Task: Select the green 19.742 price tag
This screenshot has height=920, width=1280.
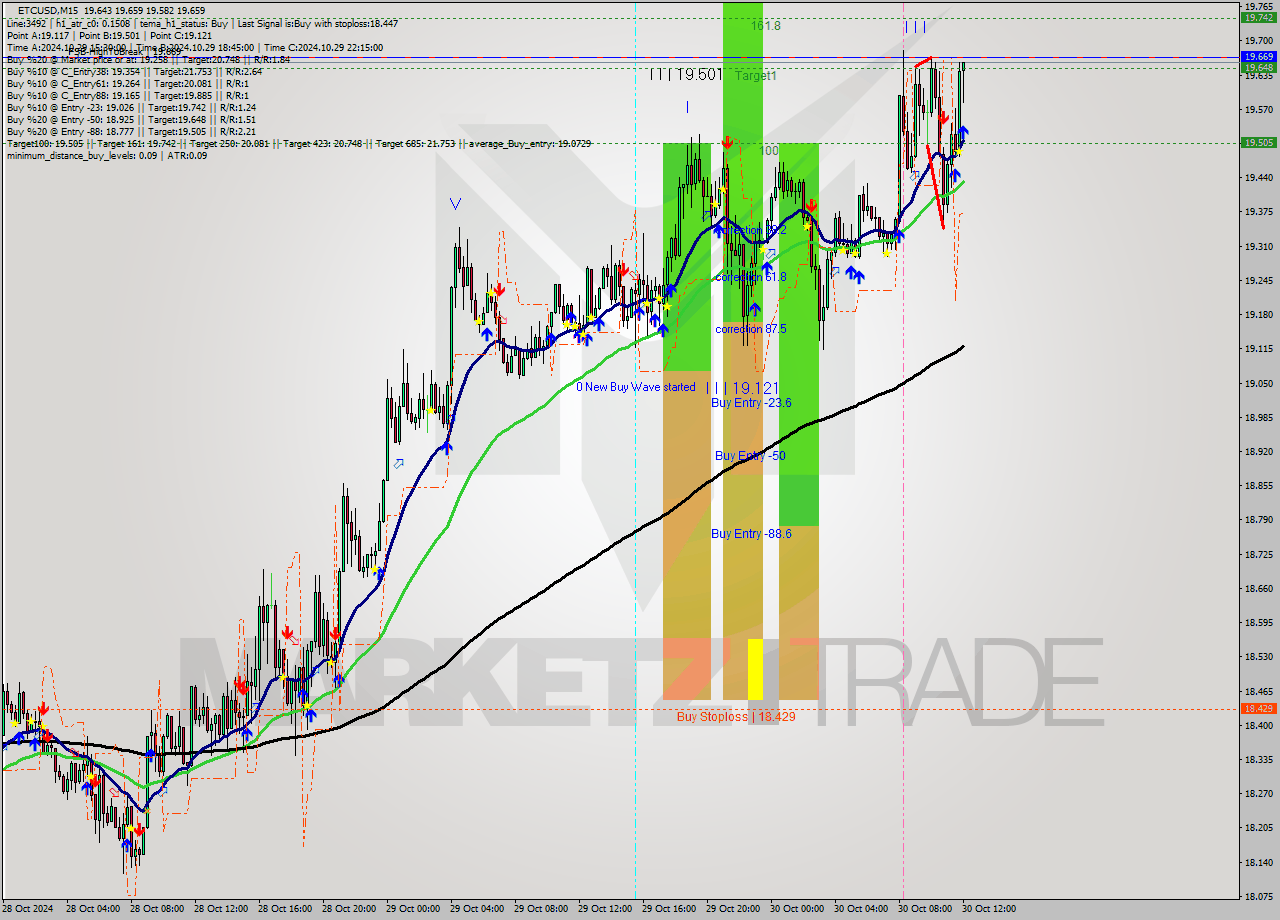Action: tap(1258, 17)
